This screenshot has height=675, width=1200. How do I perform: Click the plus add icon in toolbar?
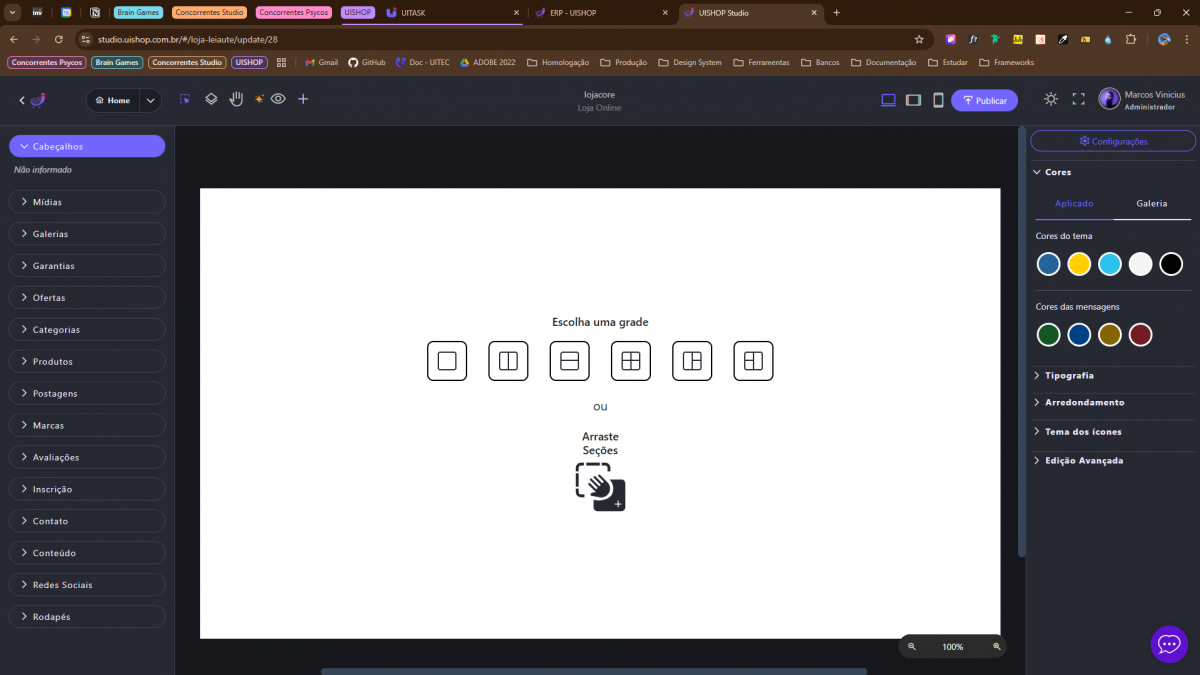(x=303, y=99)
